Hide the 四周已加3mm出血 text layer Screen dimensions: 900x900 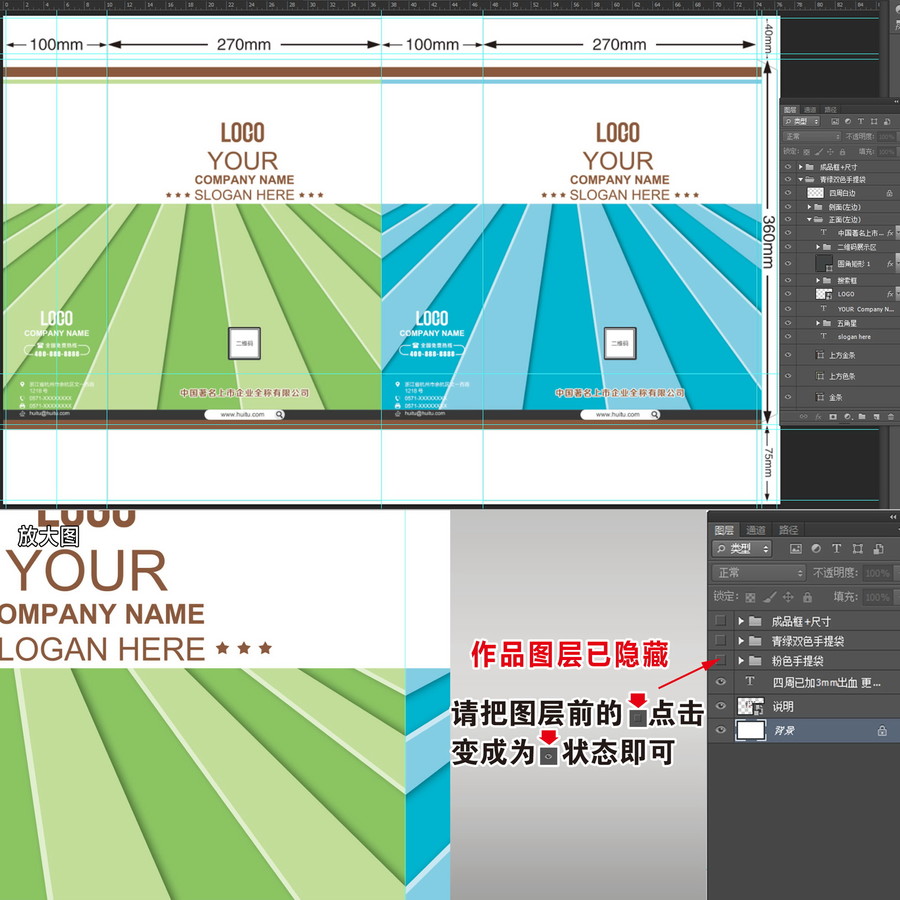pos(721,682)
